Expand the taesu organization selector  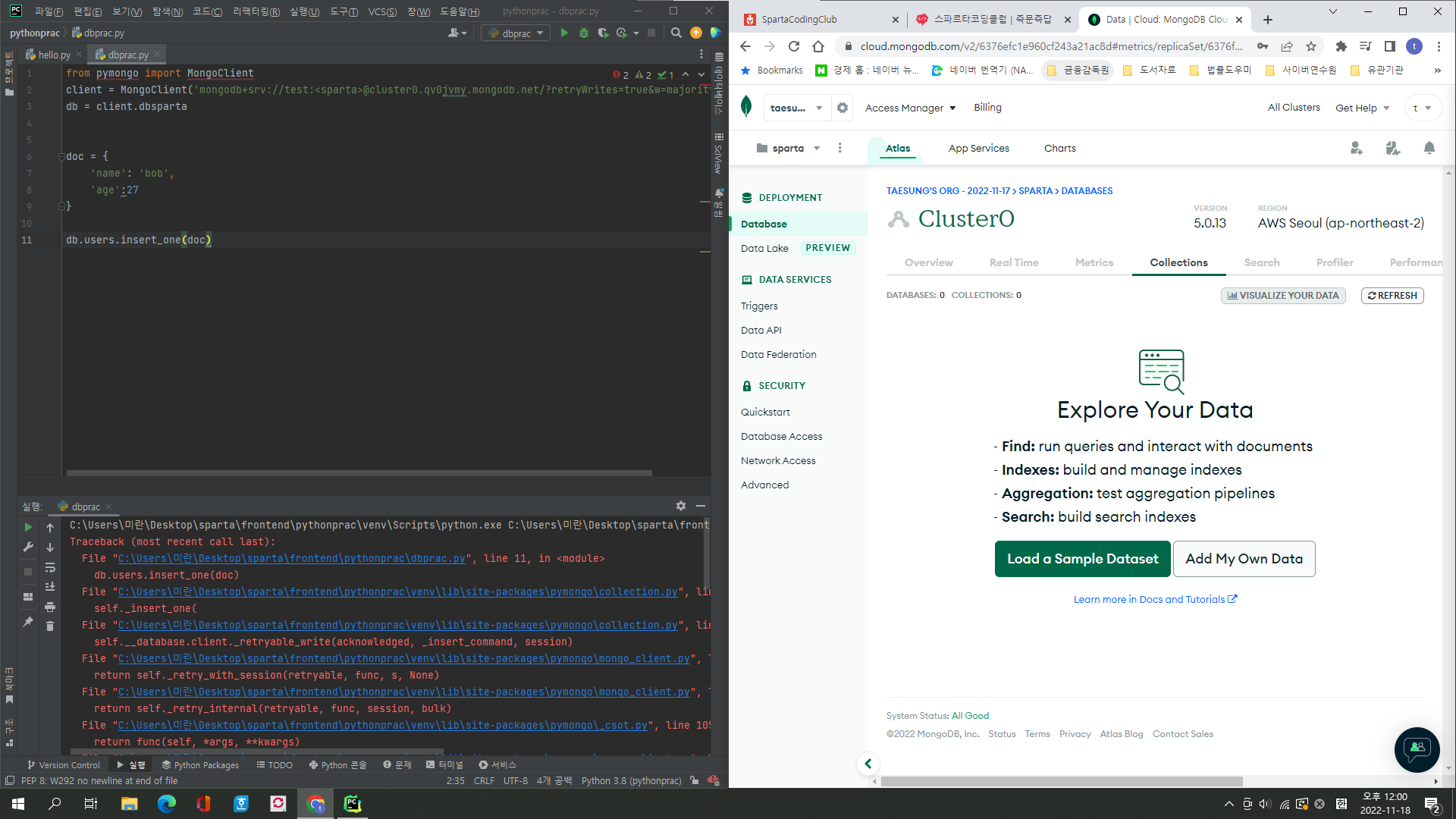click(x=795, y=108)
